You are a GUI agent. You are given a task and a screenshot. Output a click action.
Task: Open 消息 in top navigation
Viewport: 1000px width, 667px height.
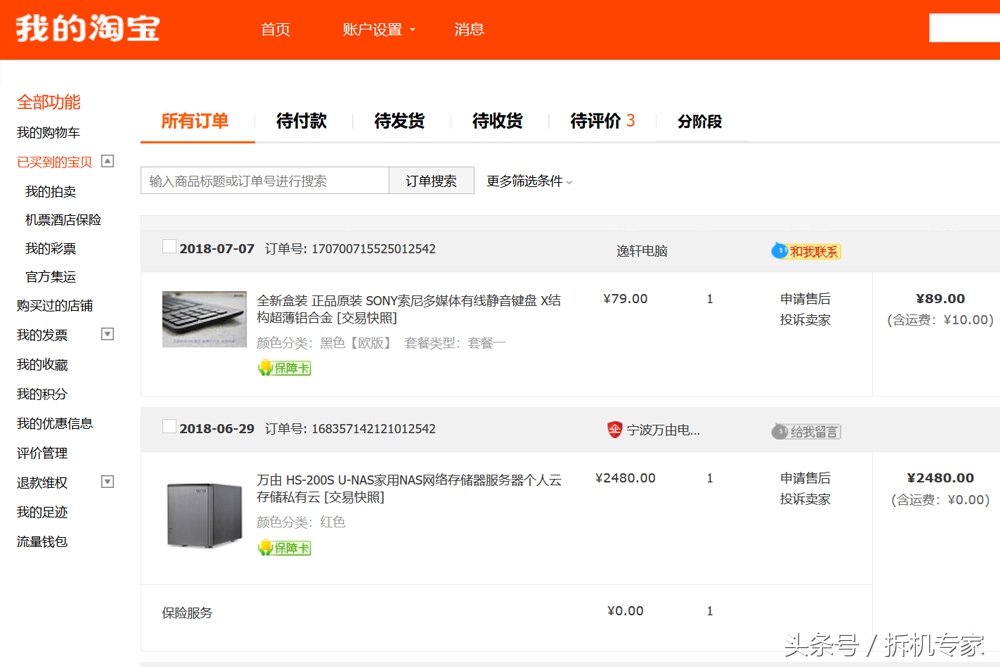pos(469,29)
